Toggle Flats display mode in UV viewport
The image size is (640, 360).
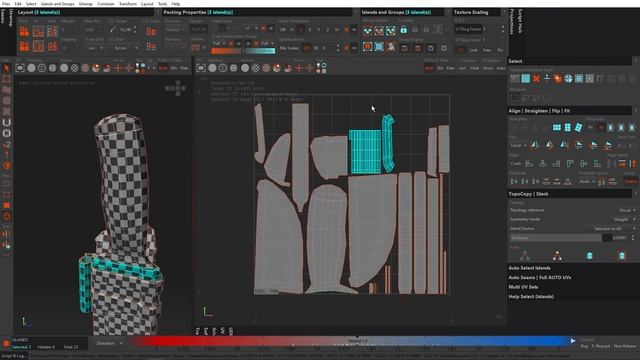click(450, 68)
